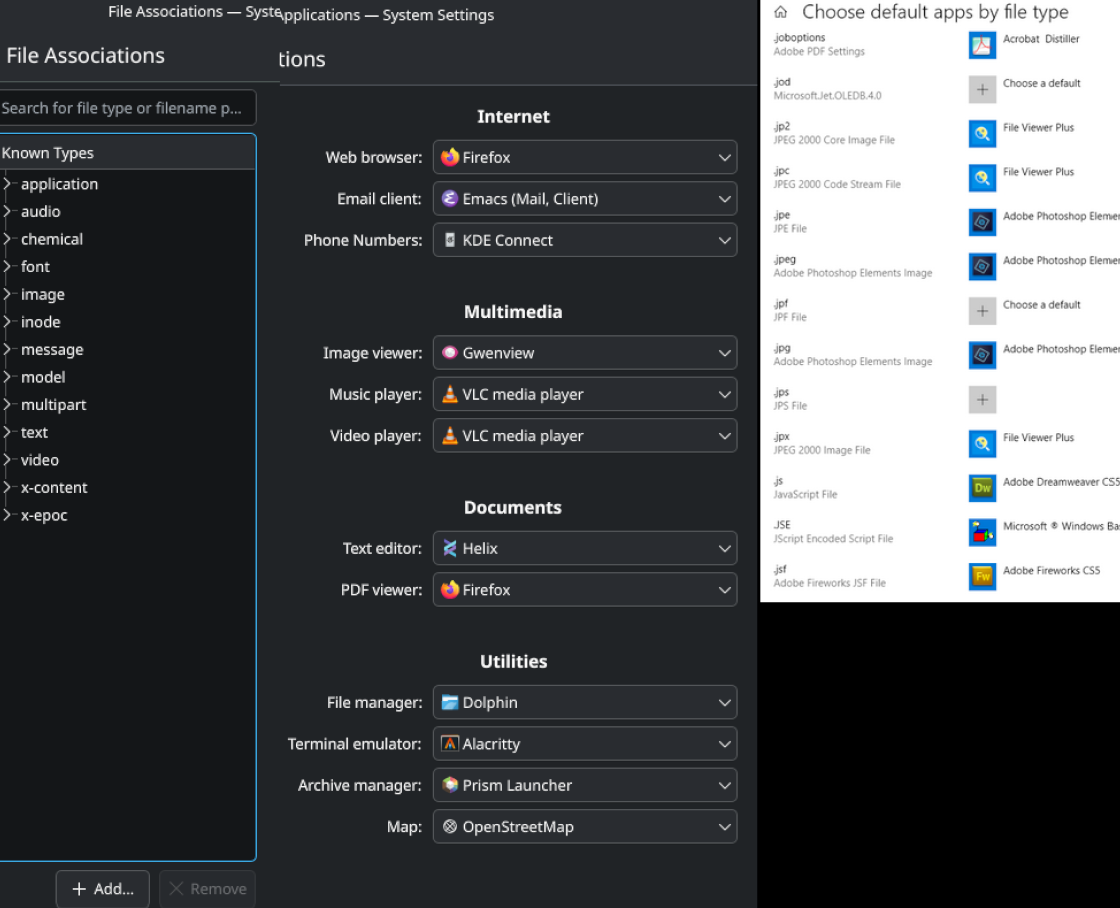Click the Dreamweaver icon for .js
The height and width of the screenshot is (908, 1120).
(982, 489)
